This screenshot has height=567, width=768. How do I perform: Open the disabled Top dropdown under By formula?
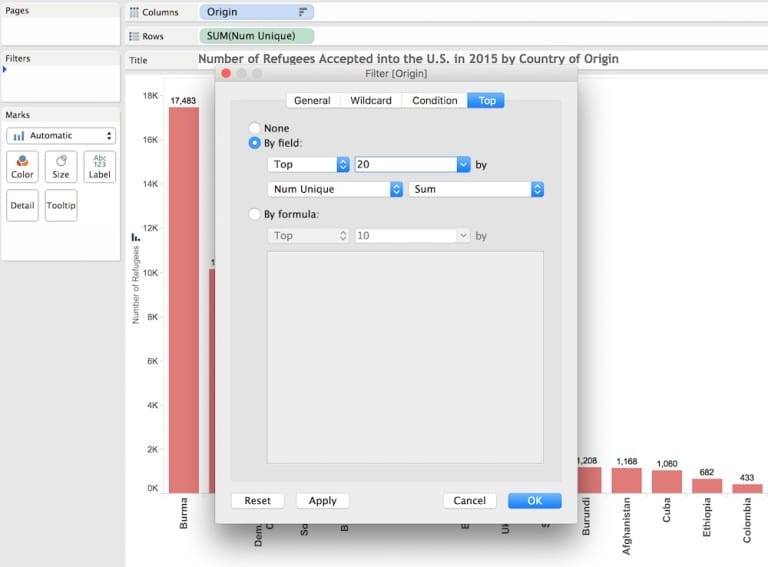308,236
